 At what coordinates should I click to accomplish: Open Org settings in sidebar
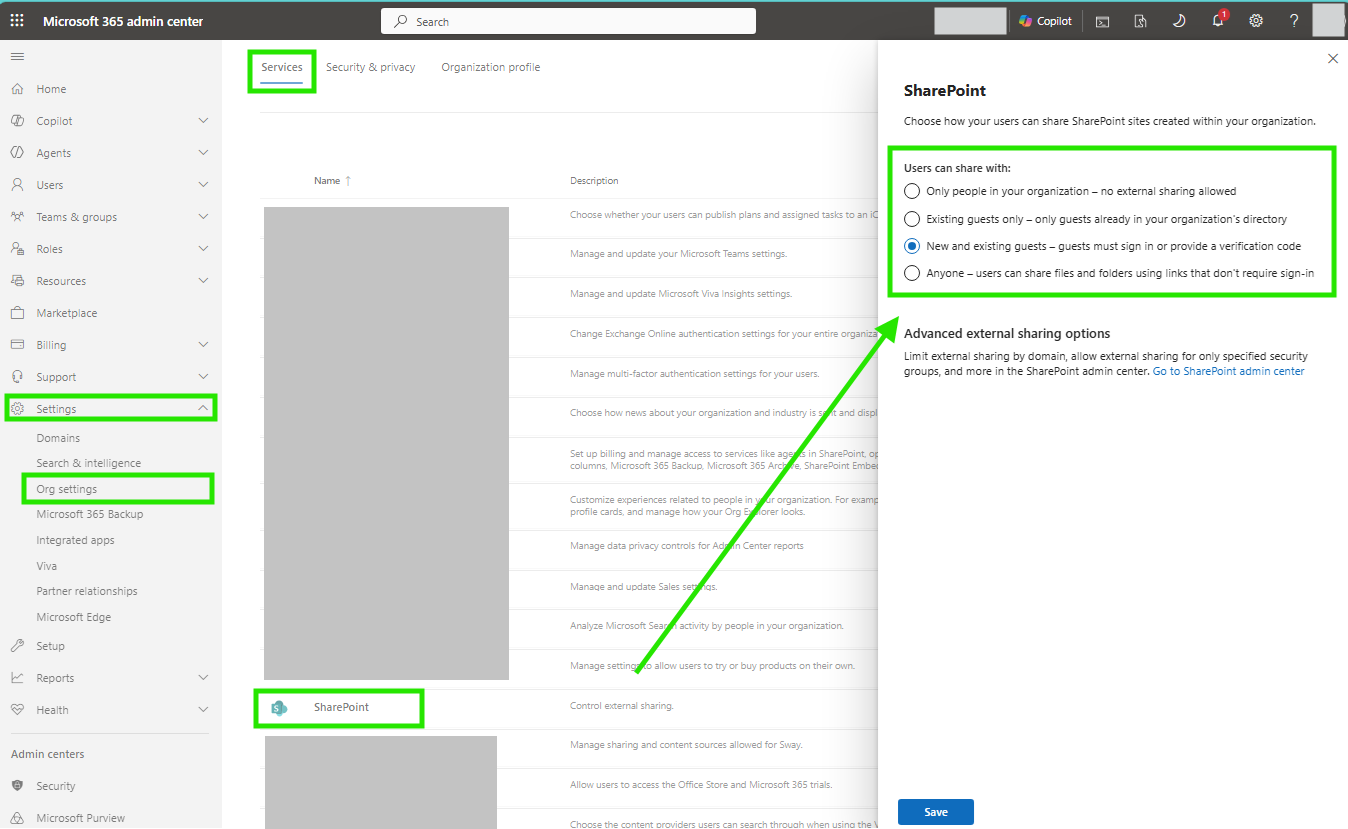pos(67,489)
